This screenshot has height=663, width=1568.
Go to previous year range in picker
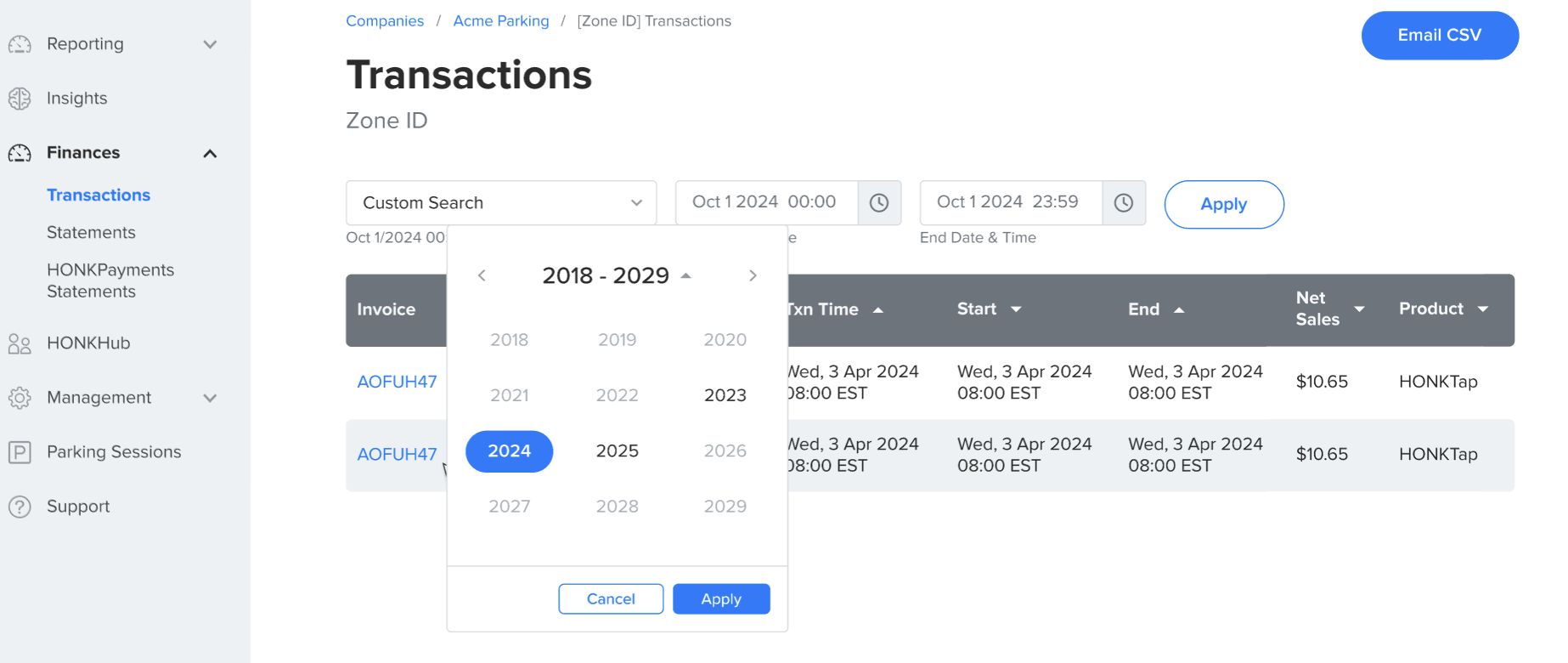(x=482, y=275)
